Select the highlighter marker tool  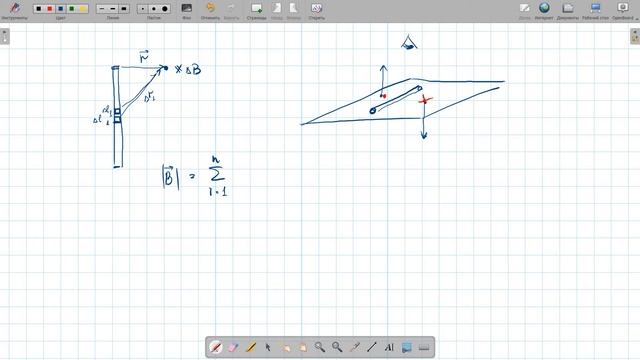[x=251, y=347]
